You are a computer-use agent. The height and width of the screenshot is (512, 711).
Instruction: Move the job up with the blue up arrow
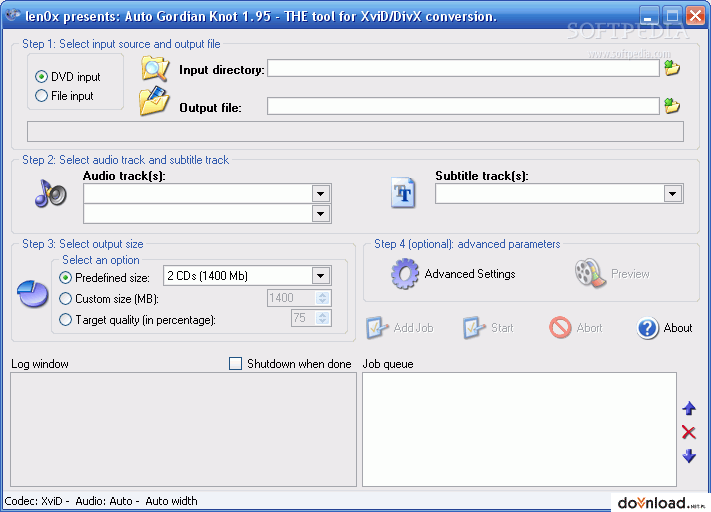point(689,408)
